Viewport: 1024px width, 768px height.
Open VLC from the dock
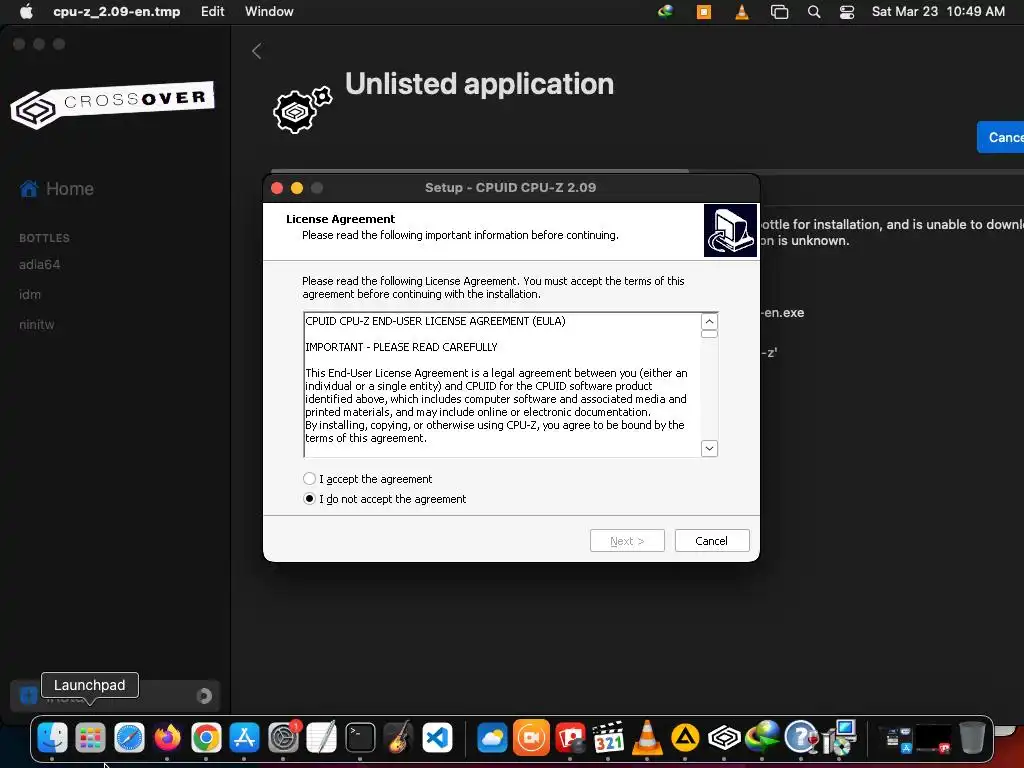point(647,738)
